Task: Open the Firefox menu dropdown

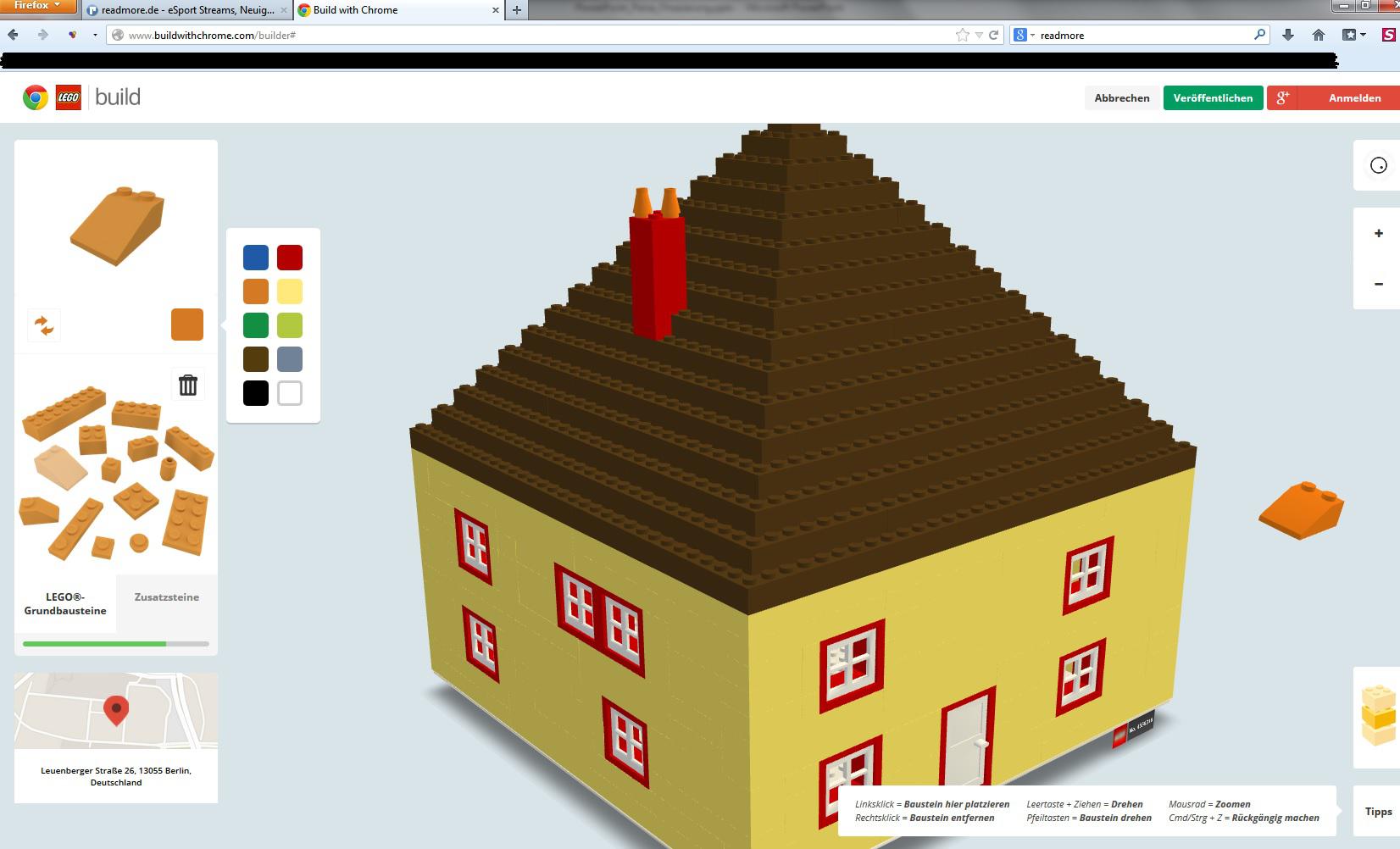Action: pyautogui.click(x=39, y=6)
